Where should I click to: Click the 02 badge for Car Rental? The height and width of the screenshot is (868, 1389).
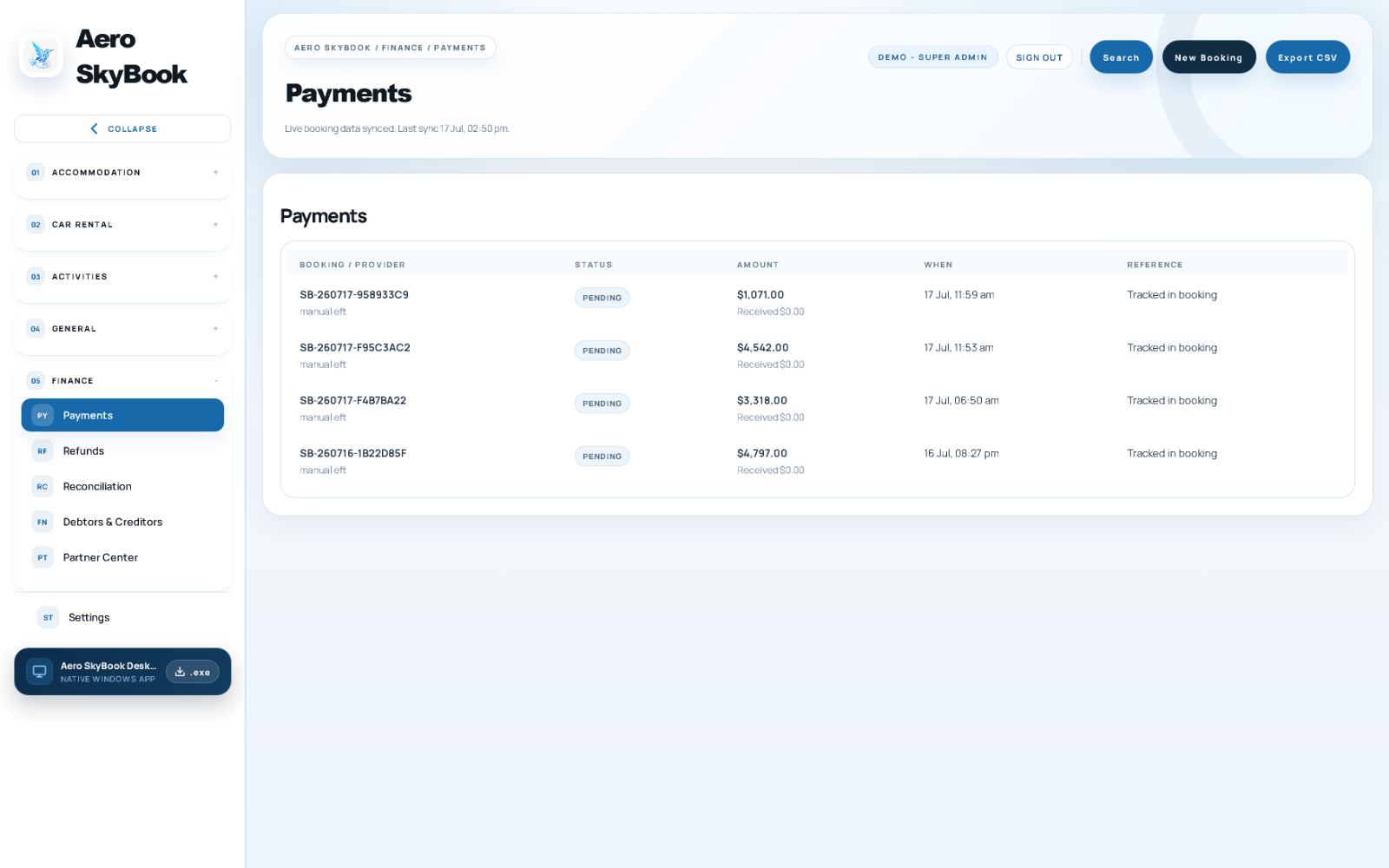[x=36, y=225]
